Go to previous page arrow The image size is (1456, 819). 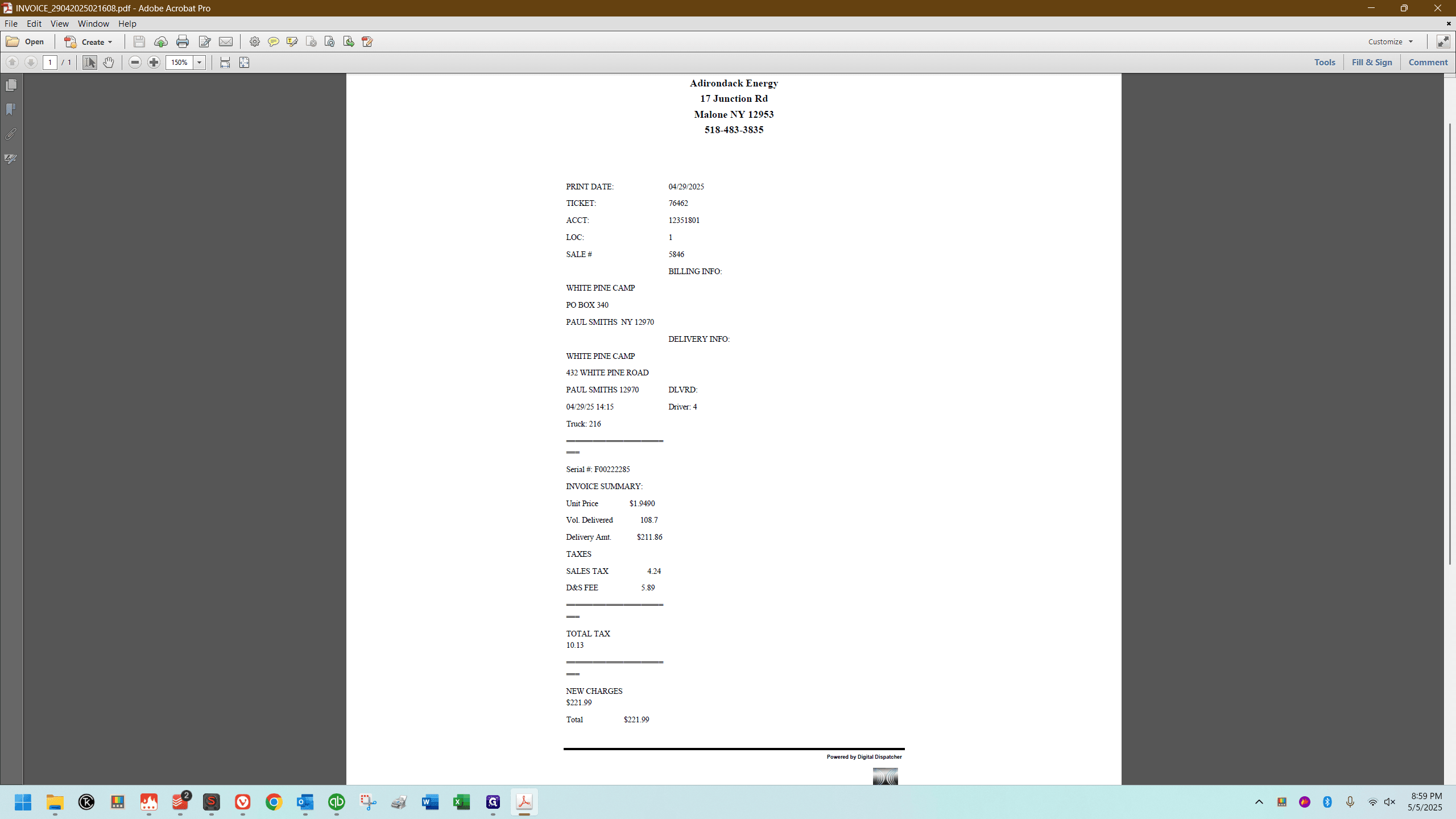12,63
